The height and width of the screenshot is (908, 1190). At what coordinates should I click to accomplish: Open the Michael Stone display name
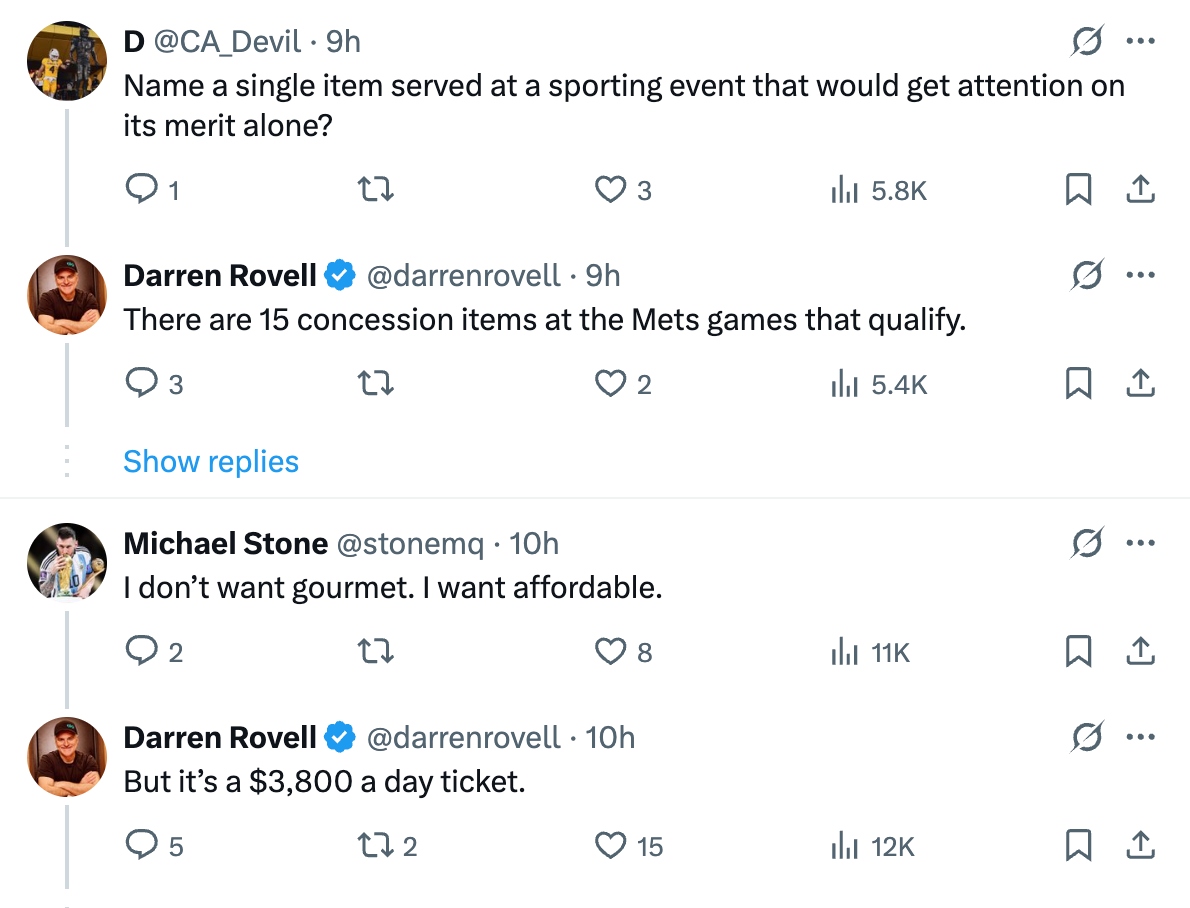pyautogui.click(x=225, y=544)
